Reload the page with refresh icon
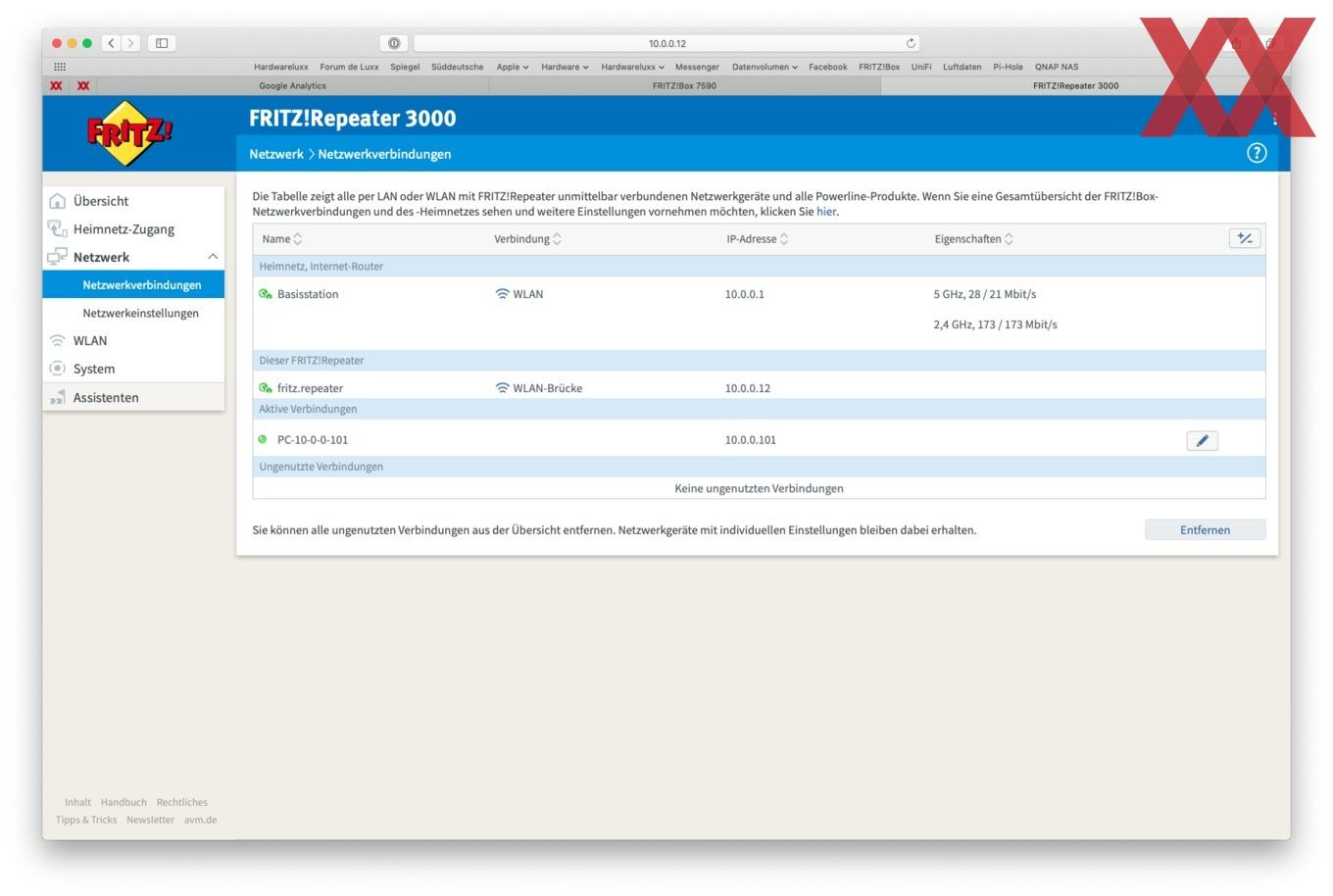This screenshot has height=896, width=1333. tap(911, 43)
